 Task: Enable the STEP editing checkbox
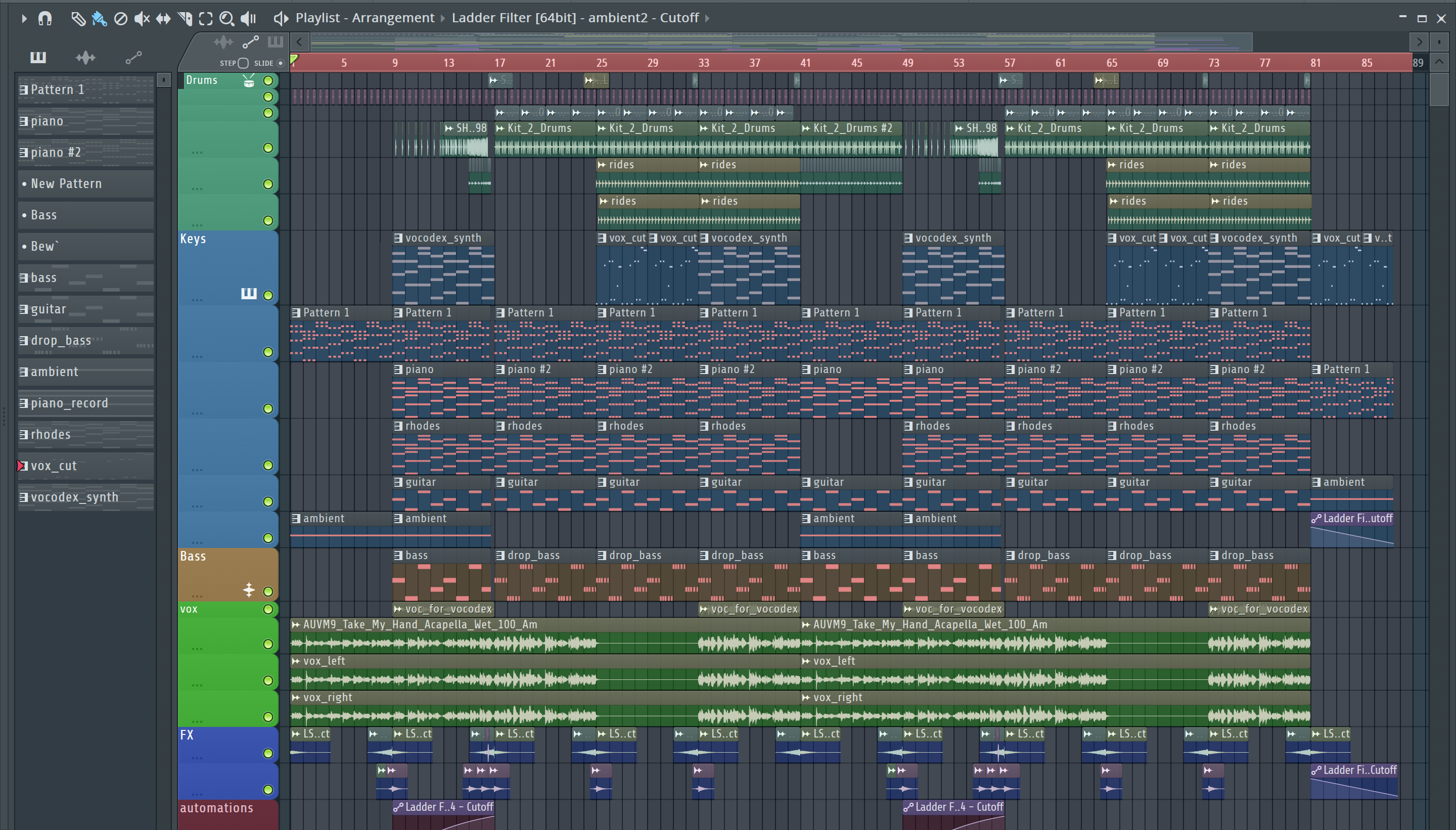pyautogui.click(x=244, y=63)
